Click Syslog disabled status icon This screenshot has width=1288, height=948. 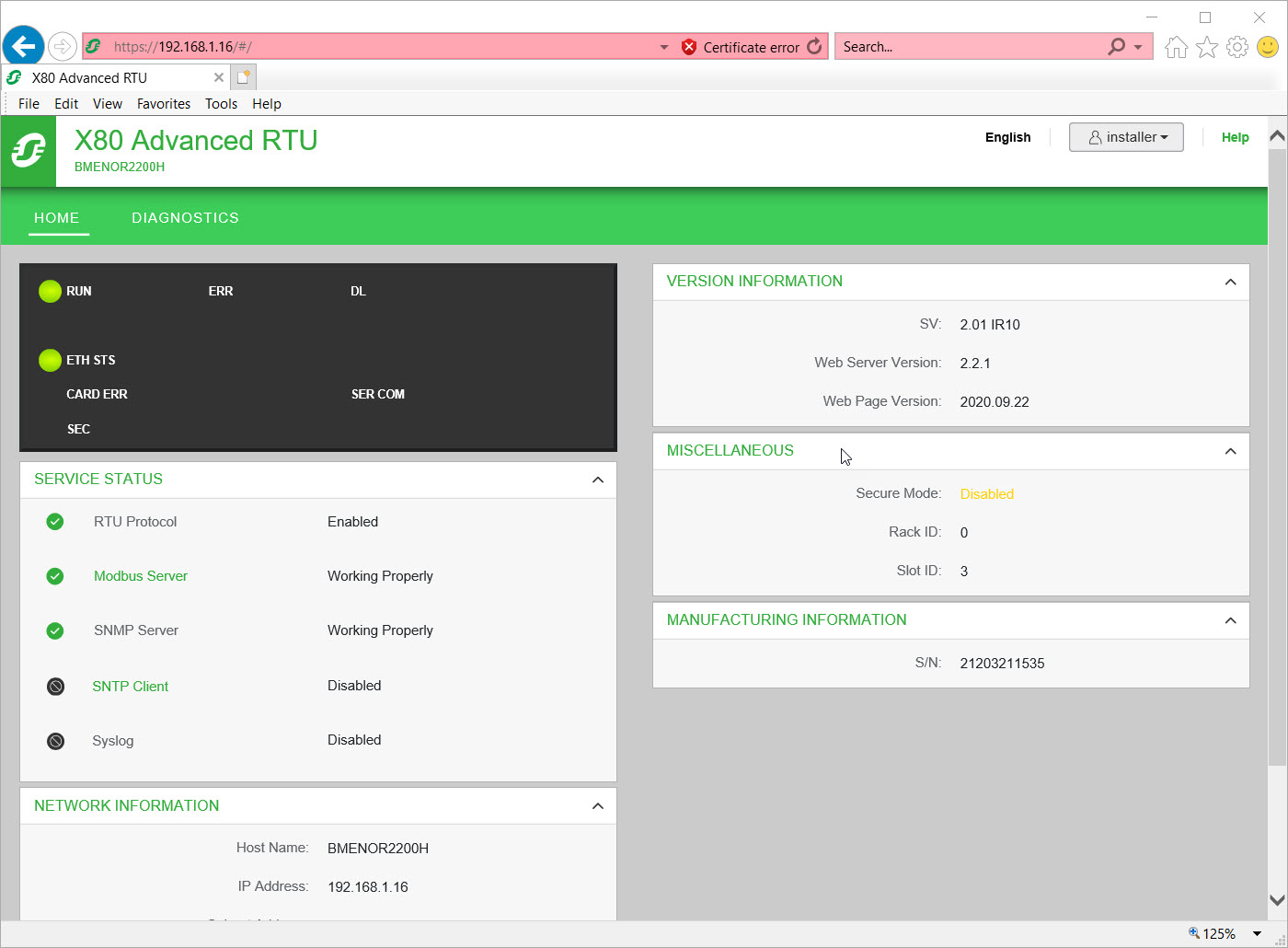click(56, 741)
